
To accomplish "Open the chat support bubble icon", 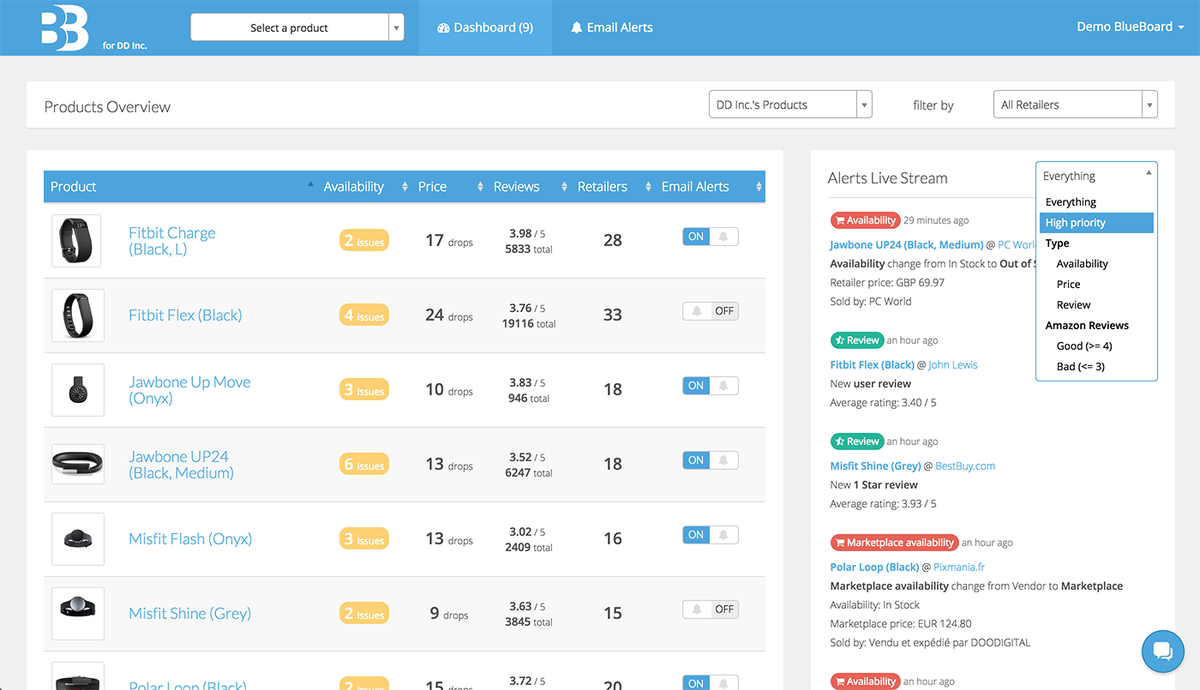I will pos(1163,651).
